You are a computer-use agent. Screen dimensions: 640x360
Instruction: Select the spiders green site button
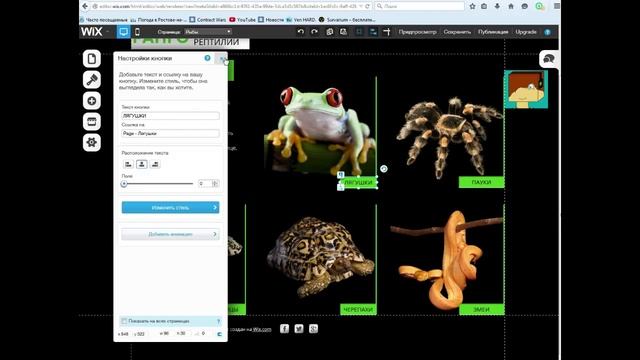click(x=482, y=182)
